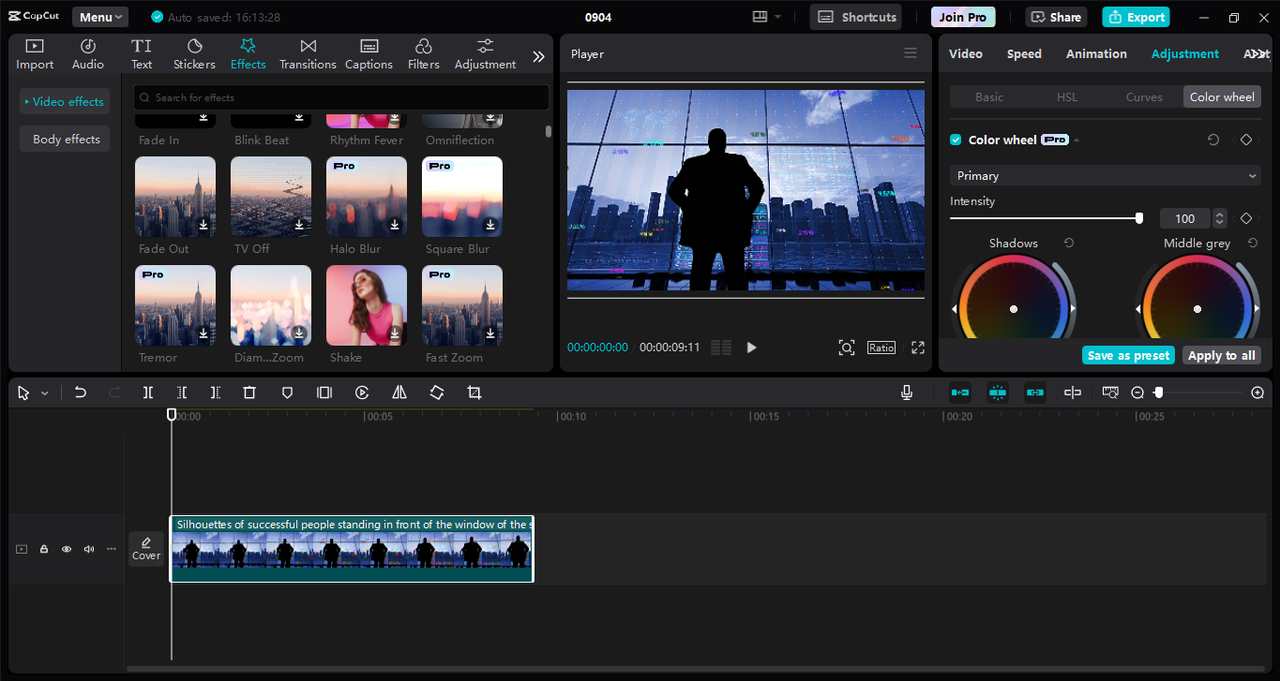Uncheck the Color wheel checkbox
The image size is (1280, 681).
click(956, 140)
